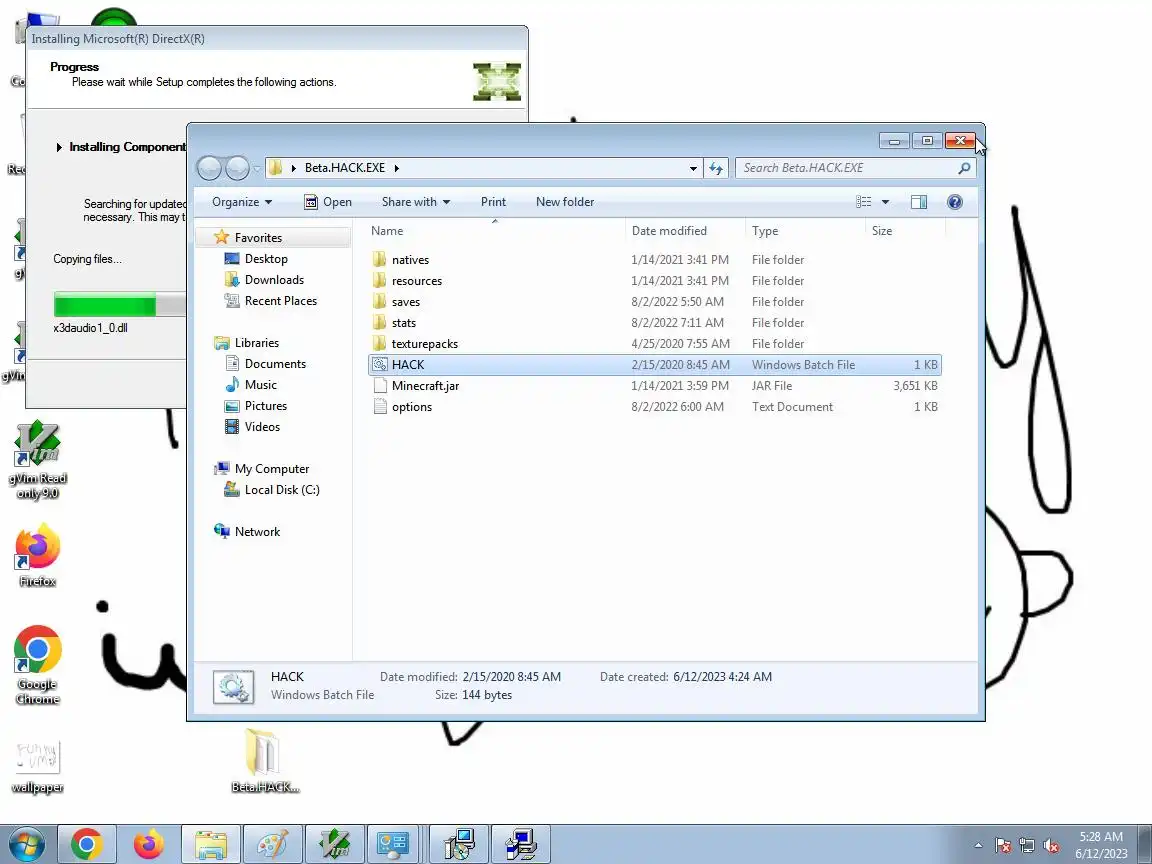1152x864 pixels.
Task: Open the Organize menu
Action: (x=242, y=202)
